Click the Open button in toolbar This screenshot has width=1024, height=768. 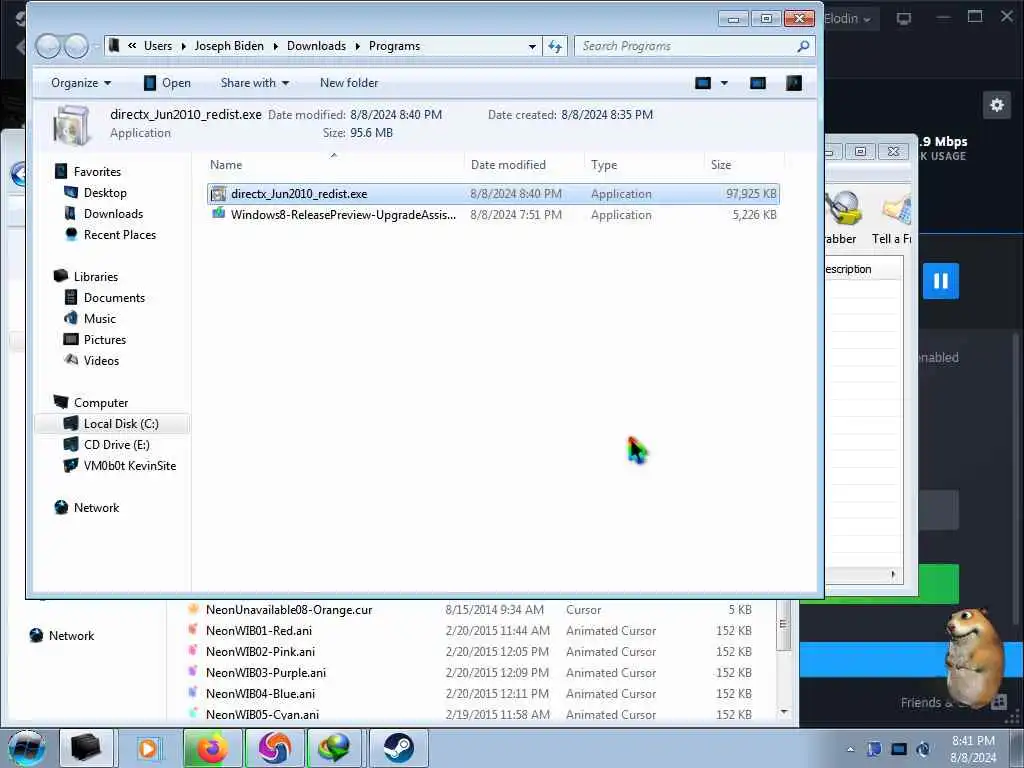167,83
